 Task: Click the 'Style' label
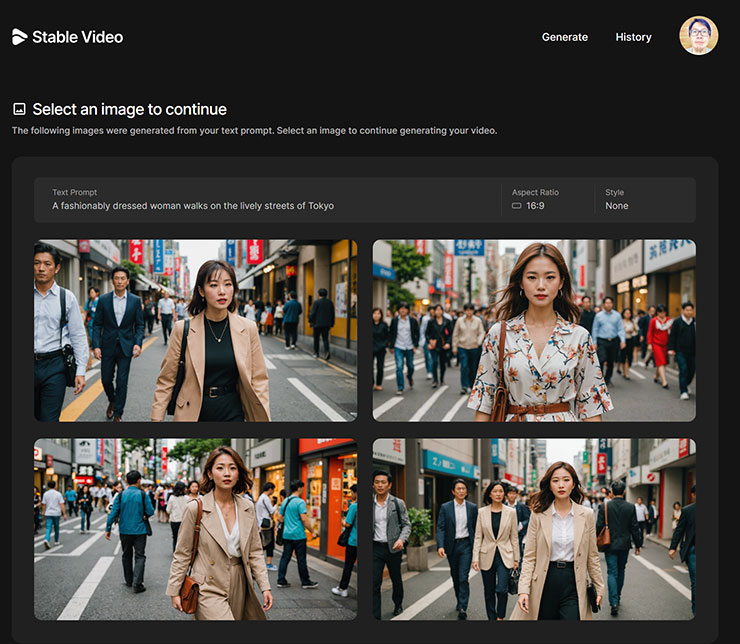(x=614, y=192)
